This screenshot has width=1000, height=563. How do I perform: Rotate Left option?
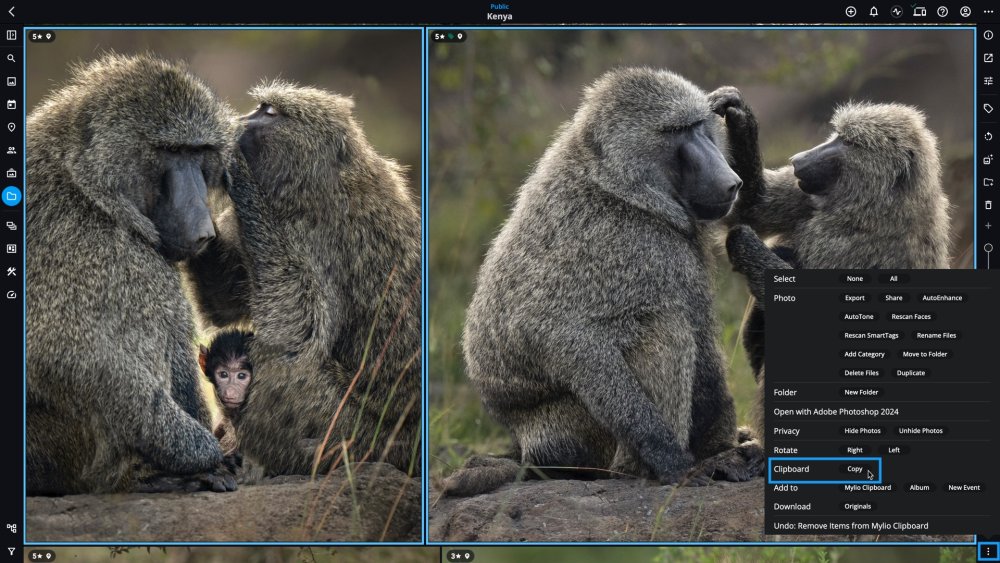893,450
